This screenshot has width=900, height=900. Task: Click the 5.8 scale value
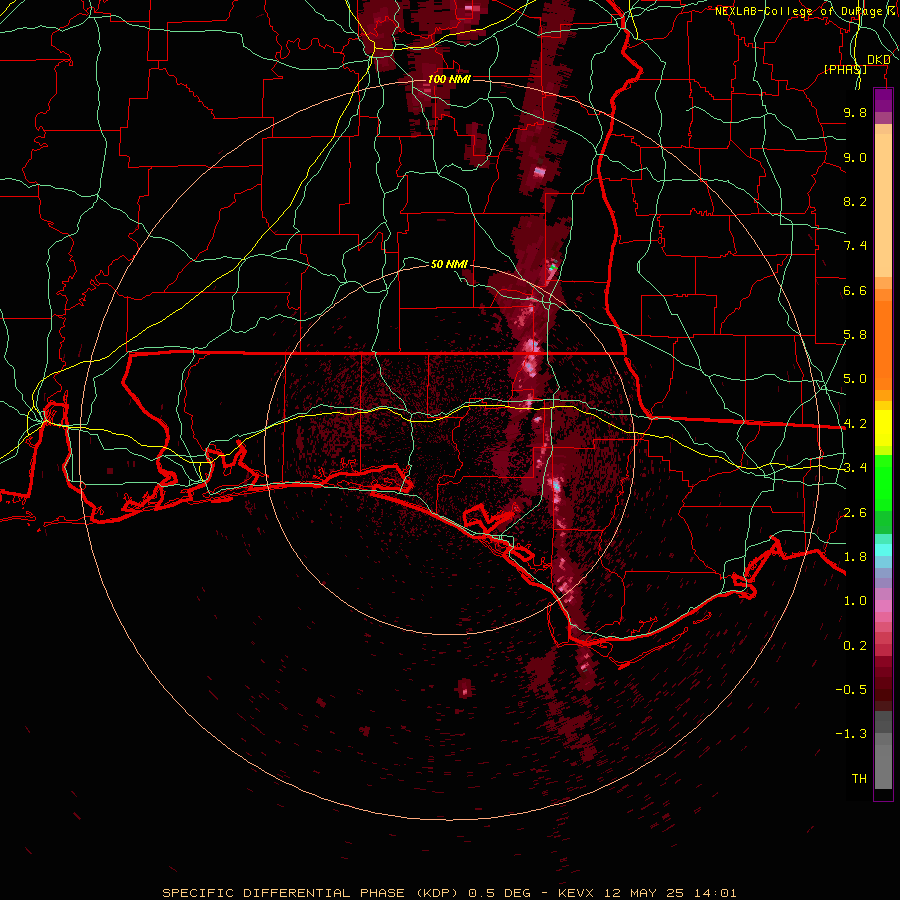click(x=855, y=335)
